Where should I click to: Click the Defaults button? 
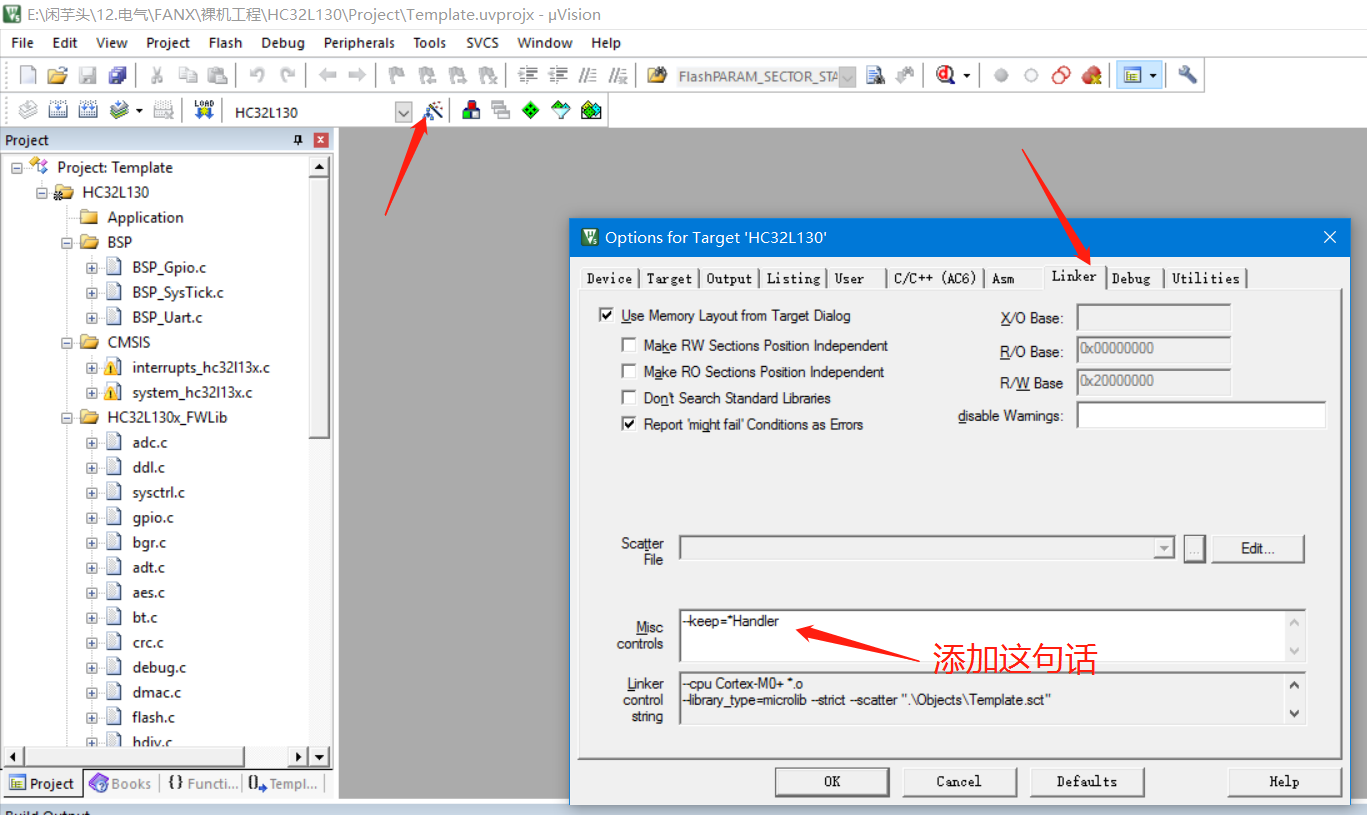tap(1087, 781)
